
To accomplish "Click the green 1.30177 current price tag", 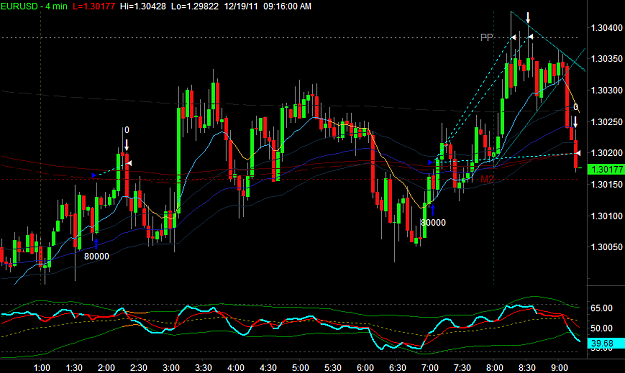I will [606, 170].
